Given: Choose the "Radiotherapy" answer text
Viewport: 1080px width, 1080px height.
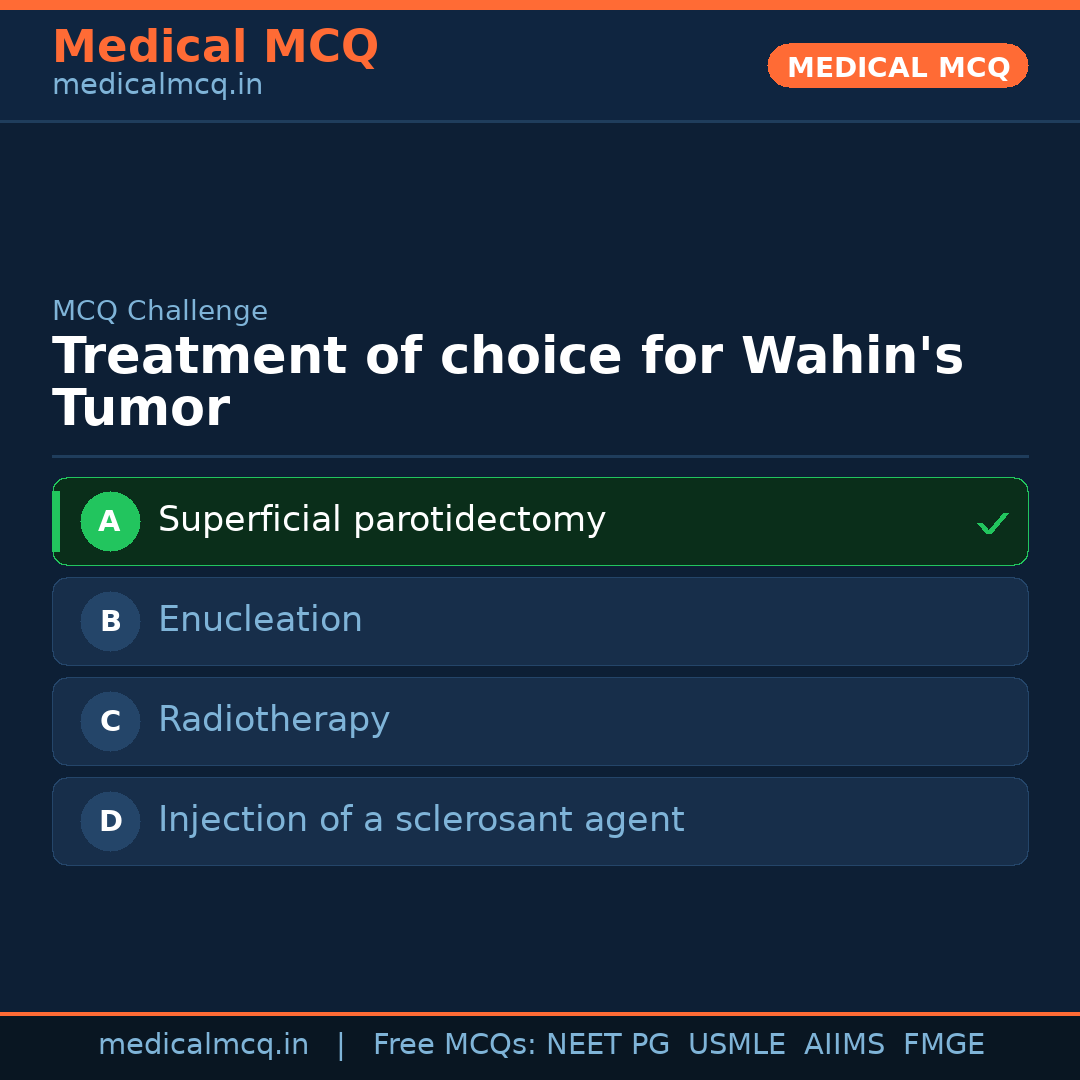Looking at the screenshot, I should (273, 720).
